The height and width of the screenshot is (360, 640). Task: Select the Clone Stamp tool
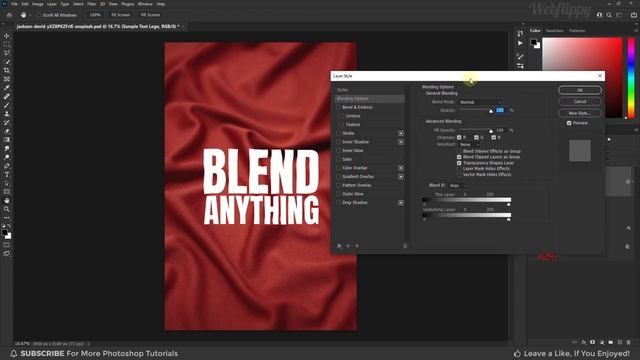point(7,114)
